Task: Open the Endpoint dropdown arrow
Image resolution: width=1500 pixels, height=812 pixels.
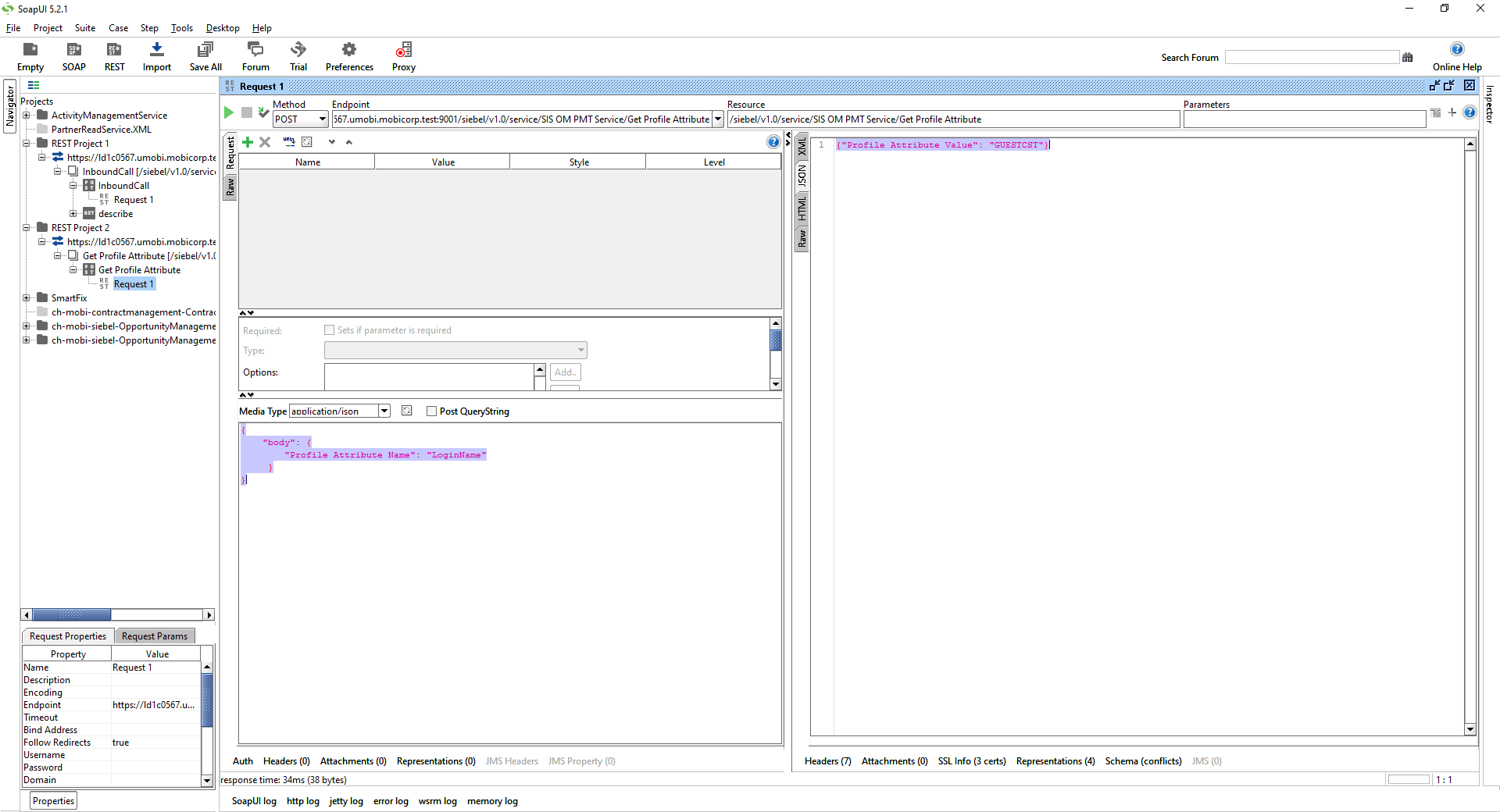Action: pyautogui.click(x=718, y=119)
